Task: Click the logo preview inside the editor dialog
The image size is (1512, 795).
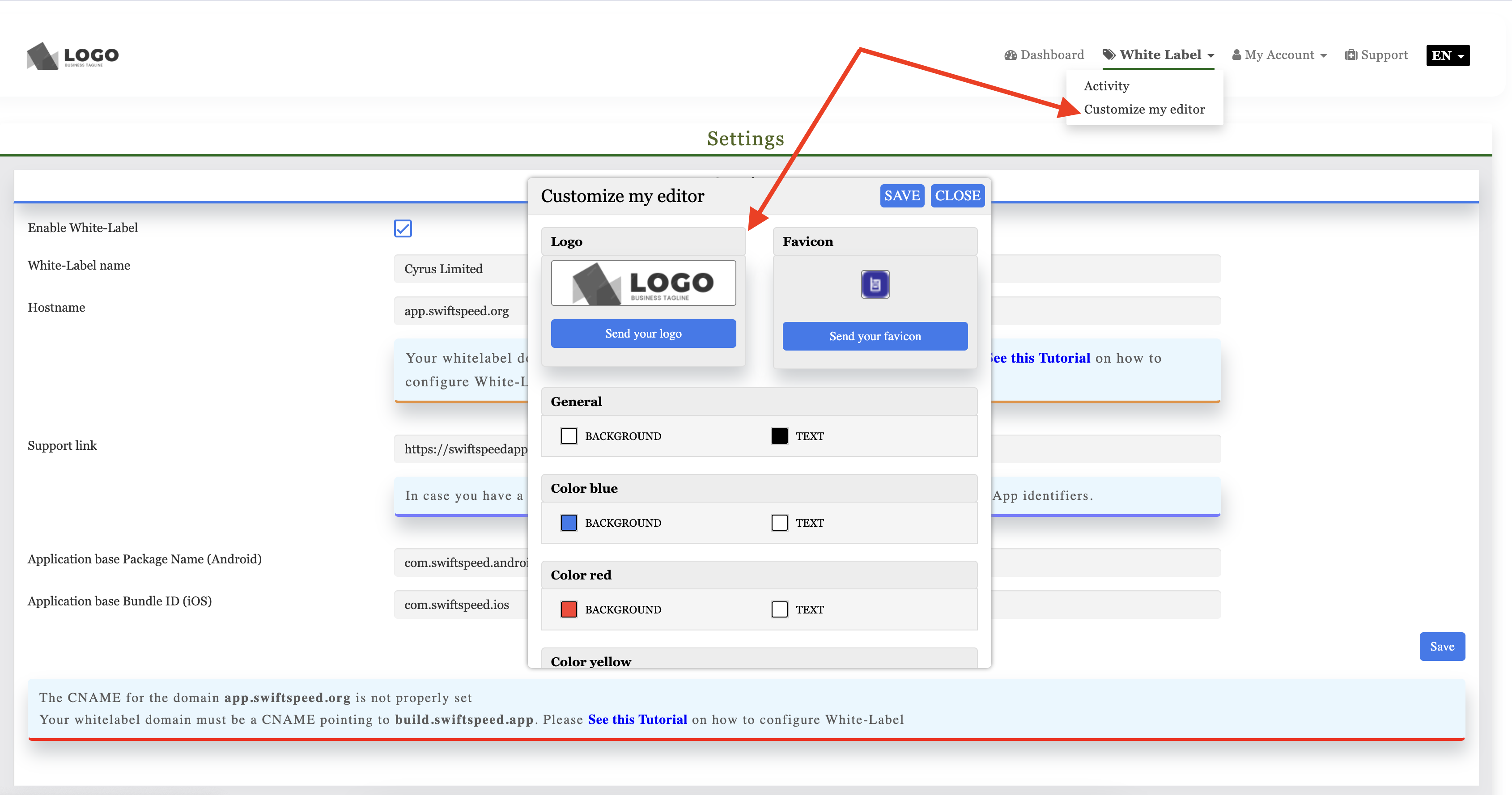Action: [x=643, y=283]
